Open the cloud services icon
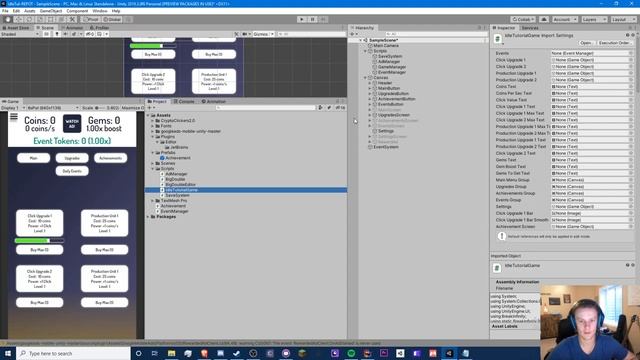 click(x=544, y=19)
